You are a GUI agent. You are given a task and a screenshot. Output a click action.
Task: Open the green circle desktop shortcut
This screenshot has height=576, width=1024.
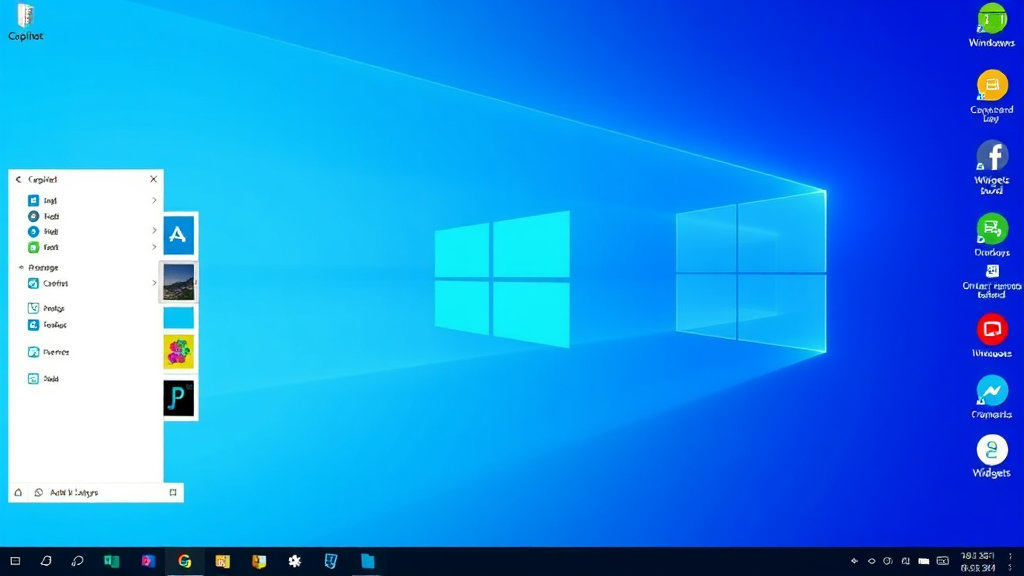[x=992, y=18]
